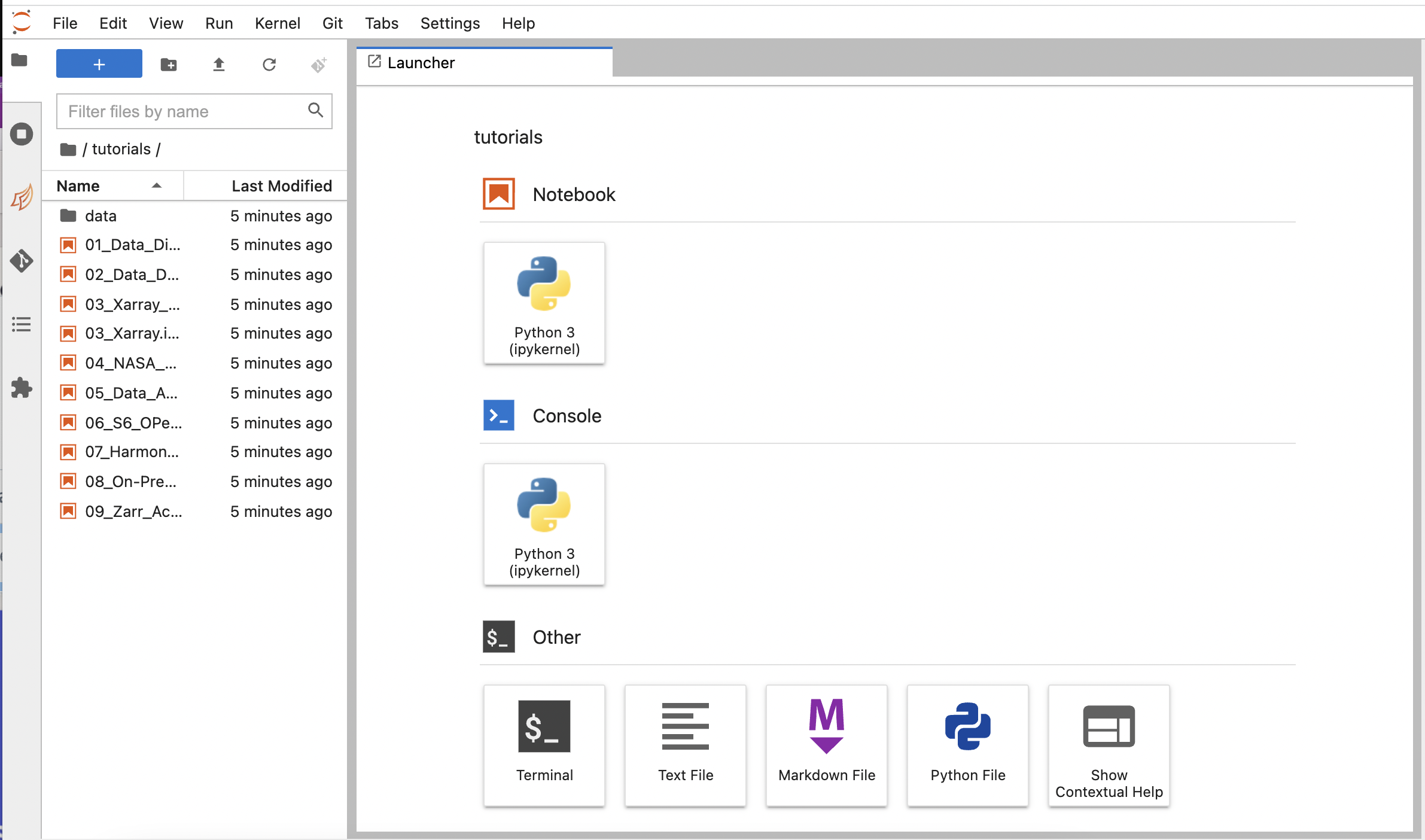Click the New Folder toolbar icon

coord(169,65)
